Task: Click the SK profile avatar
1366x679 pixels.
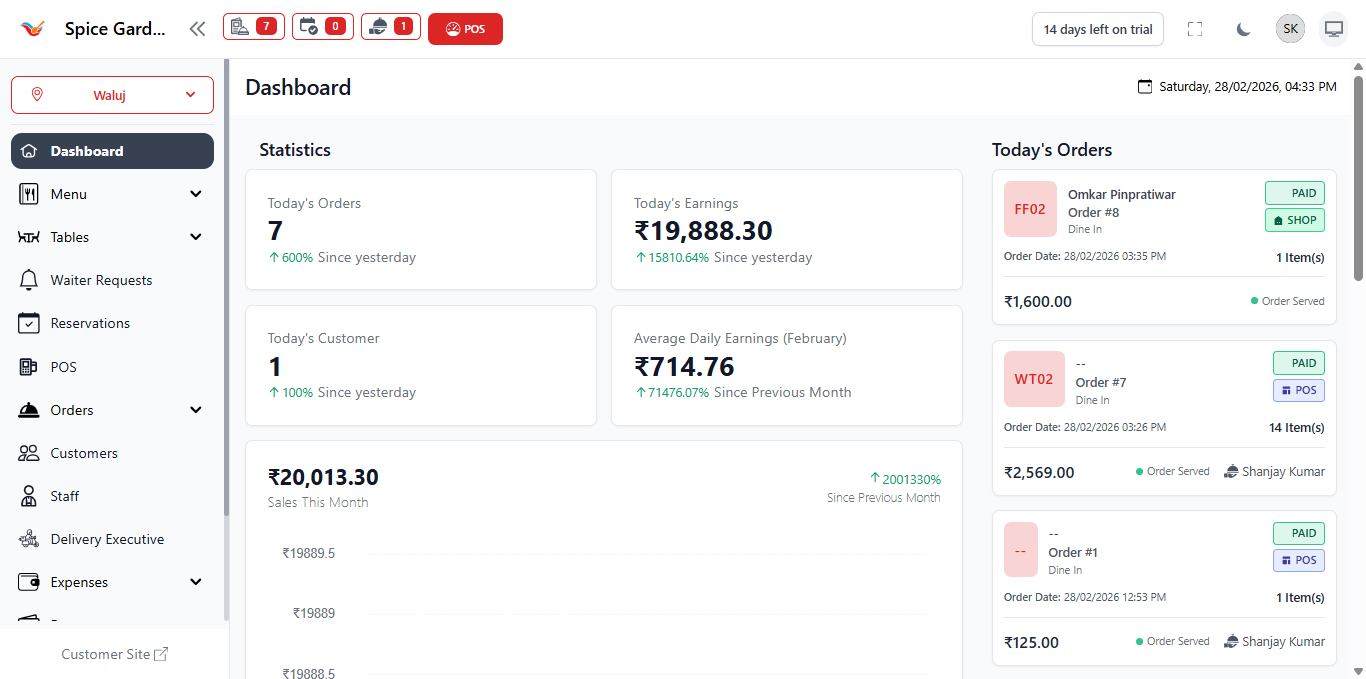Action: pos(1290,28)
